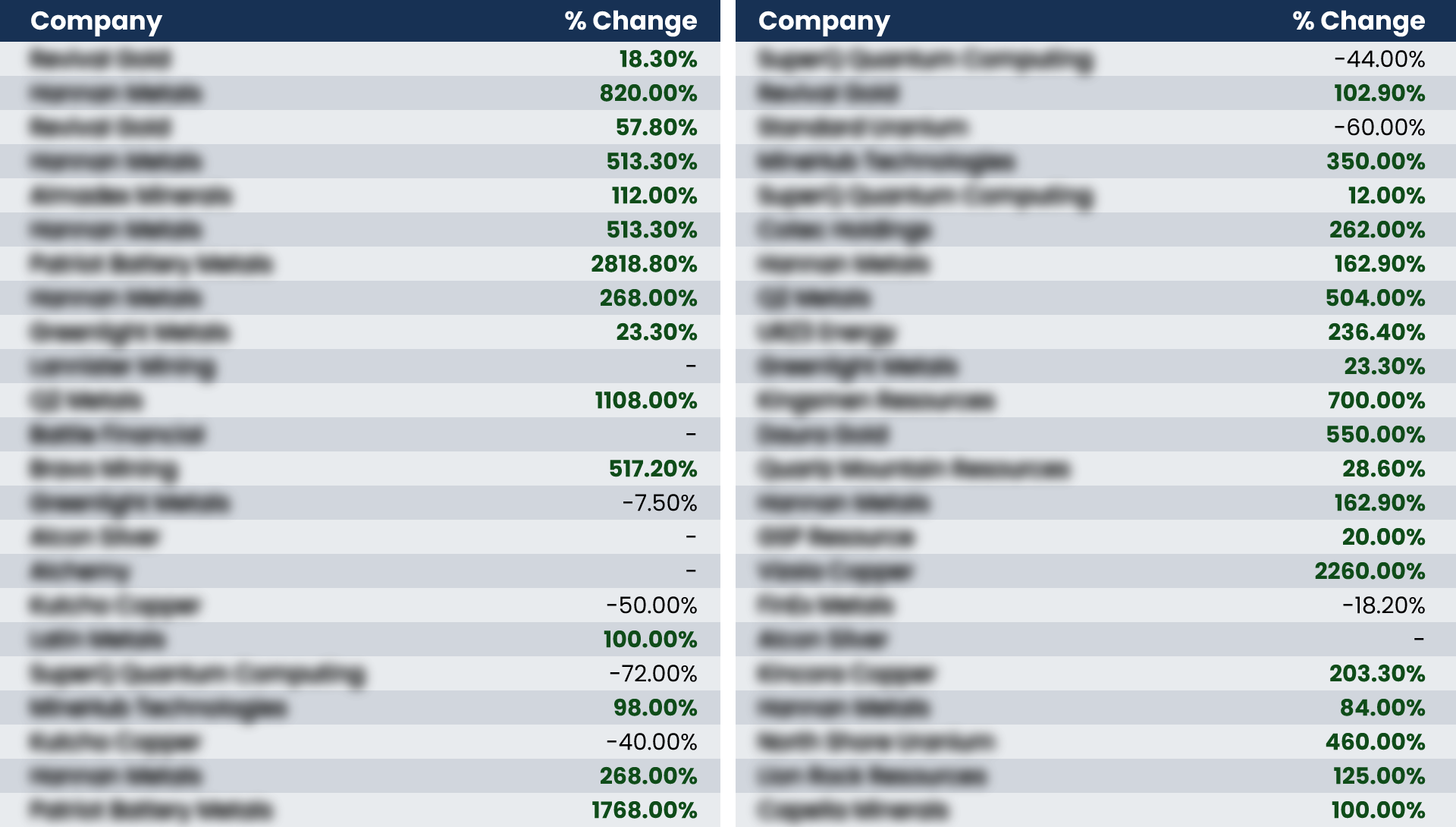Select the 1768.00% value in bottom row

tap(644, 810)
